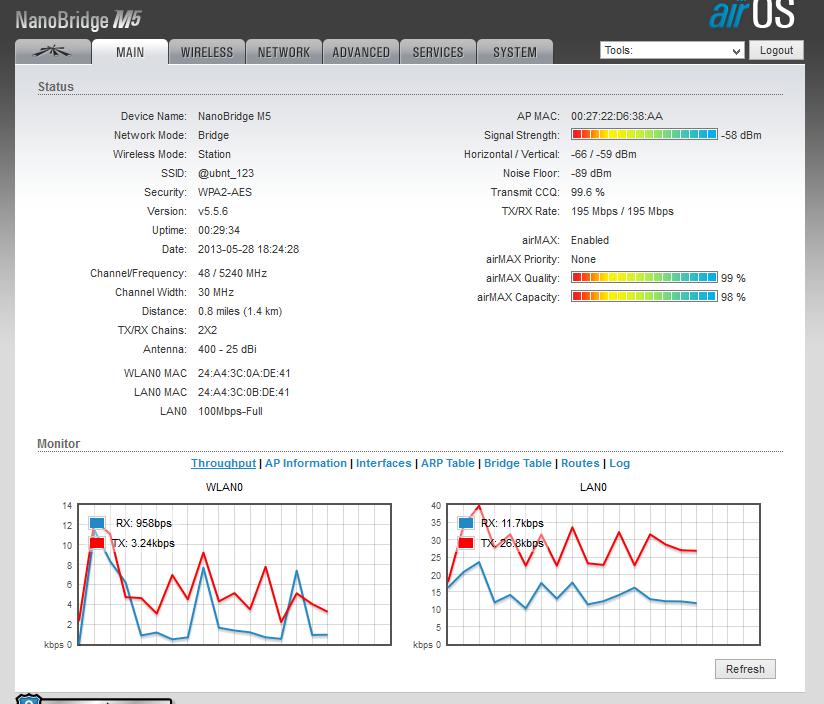Select the airMAX status value Enabled
Viewport: 824px width, 704px height.
click(x=590, y=240)
